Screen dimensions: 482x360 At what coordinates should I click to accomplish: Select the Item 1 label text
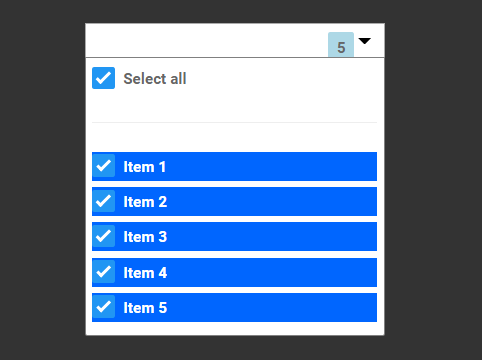pos(145,167)
